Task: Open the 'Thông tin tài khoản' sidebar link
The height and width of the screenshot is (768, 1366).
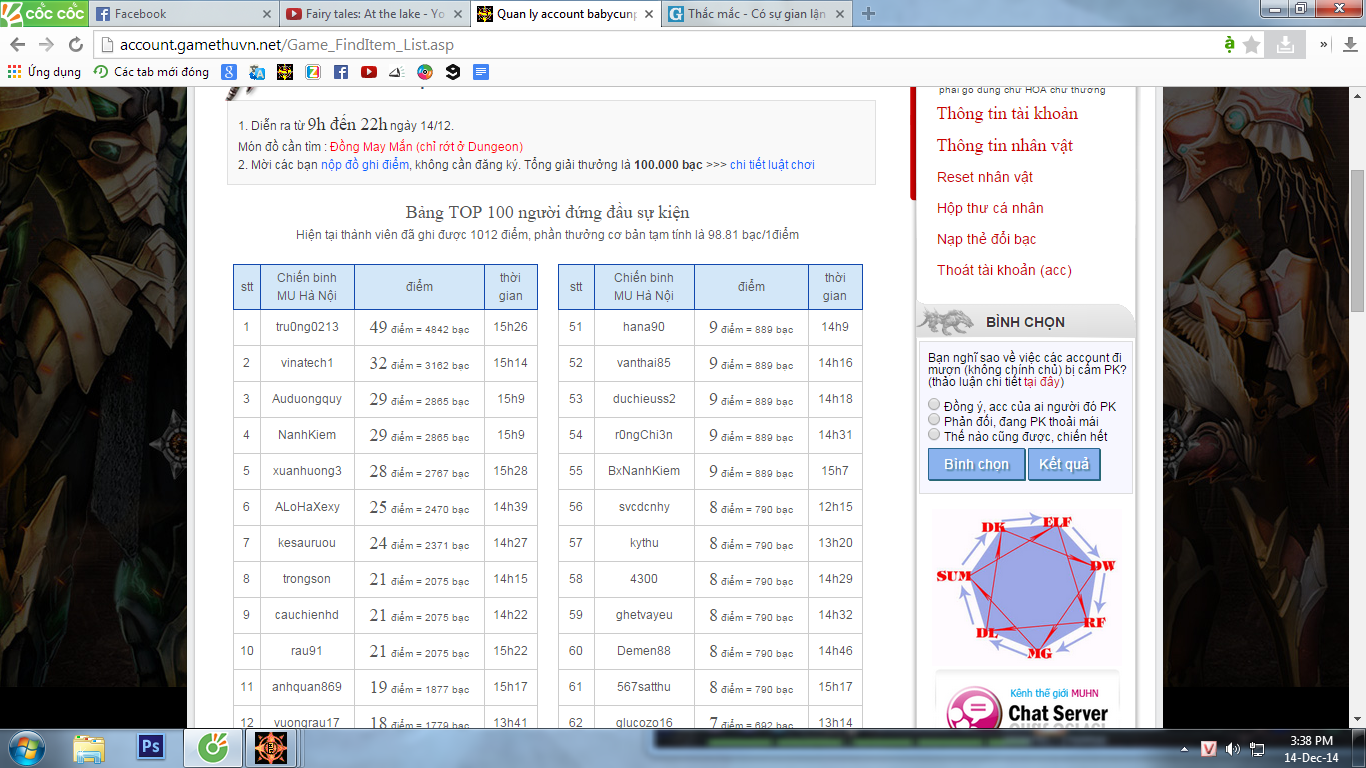Action: point(1007,113)
